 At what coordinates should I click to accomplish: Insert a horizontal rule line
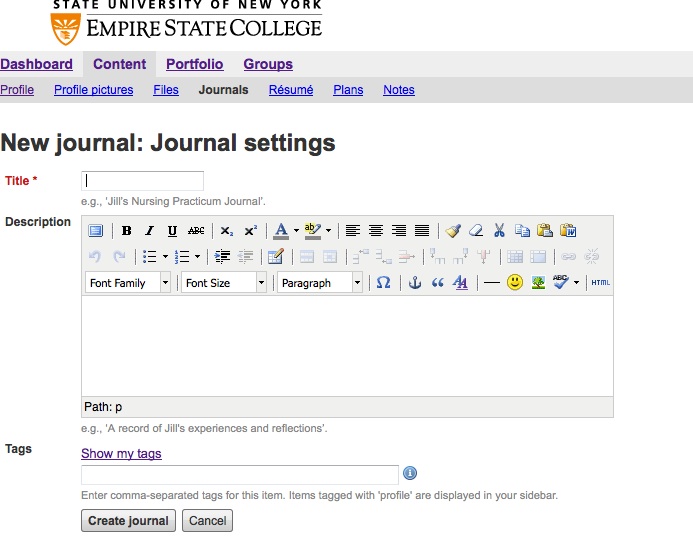(x=491, y=283)
